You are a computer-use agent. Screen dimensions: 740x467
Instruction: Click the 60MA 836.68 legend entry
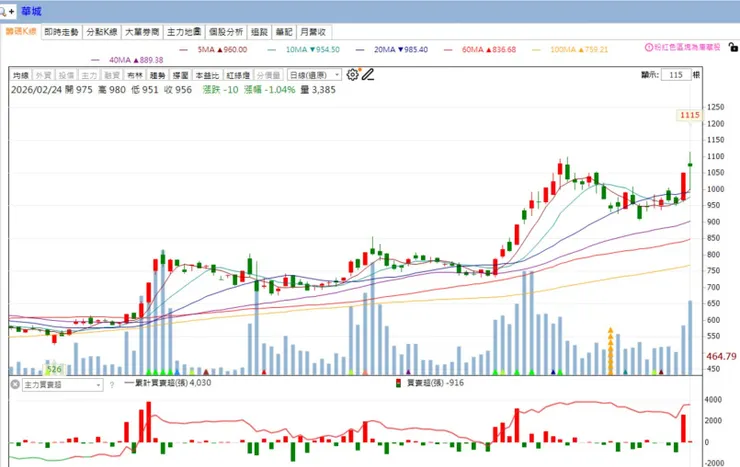(480, 50)
